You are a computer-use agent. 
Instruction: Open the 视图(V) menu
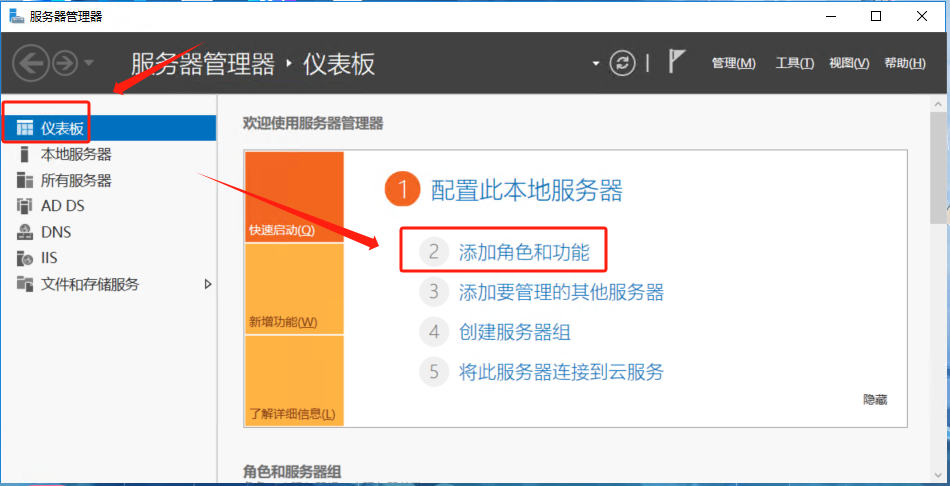849,63
